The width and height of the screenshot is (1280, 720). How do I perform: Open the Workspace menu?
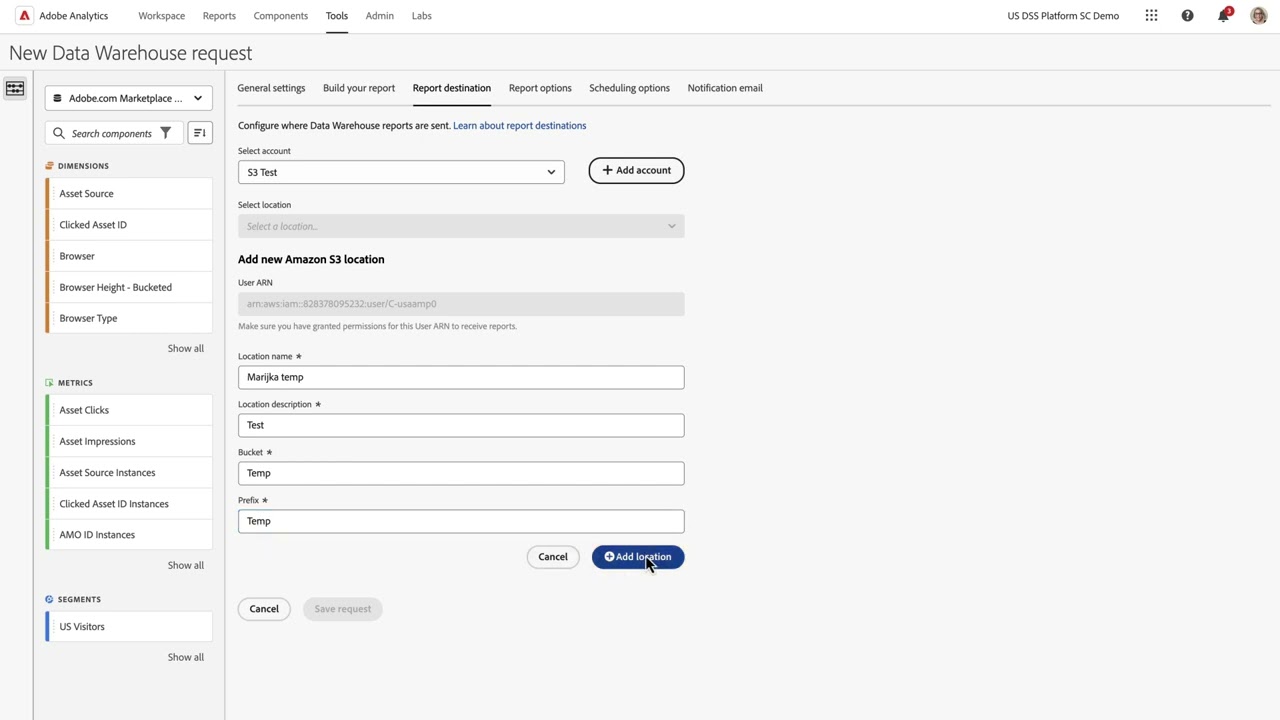(x=161, y=16)
